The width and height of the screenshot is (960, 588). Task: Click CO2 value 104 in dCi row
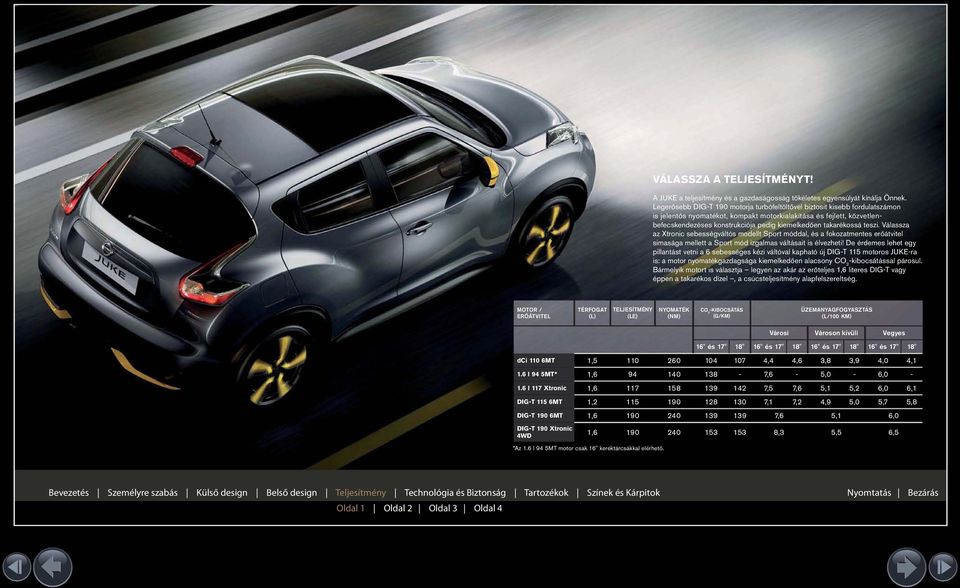pyautogui.click(x=711, y=361)
